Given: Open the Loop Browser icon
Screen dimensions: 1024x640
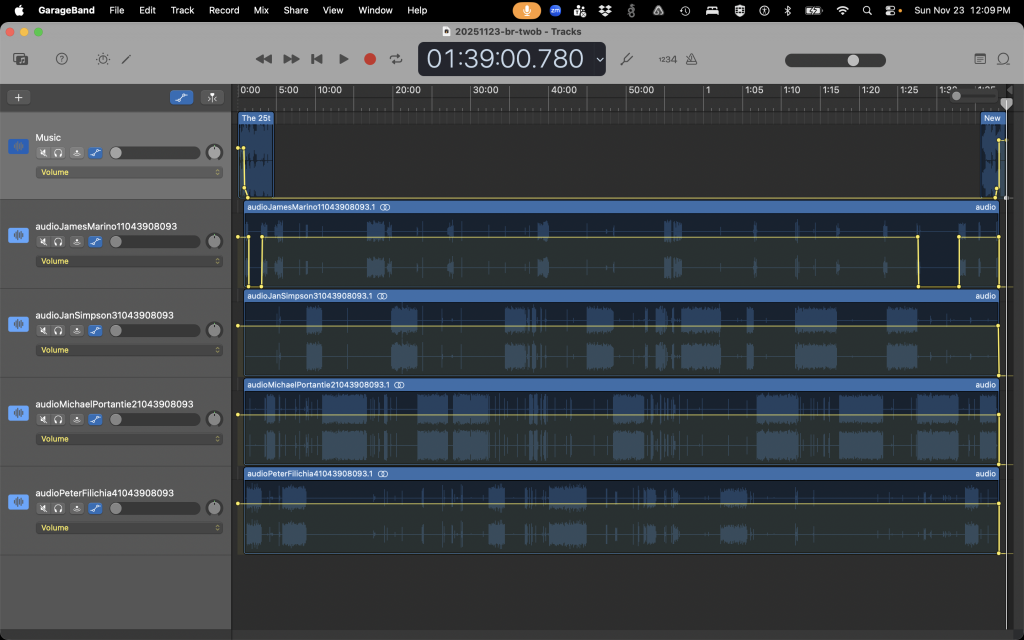Looking at the screenshot, I should [1004, 59].
